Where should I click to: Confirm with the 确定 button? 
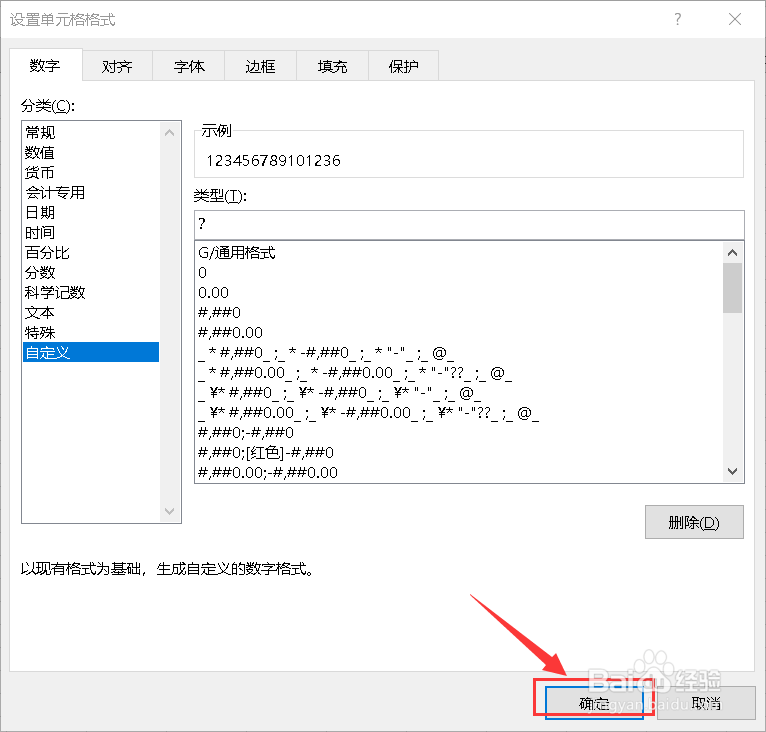coord(594,703)
